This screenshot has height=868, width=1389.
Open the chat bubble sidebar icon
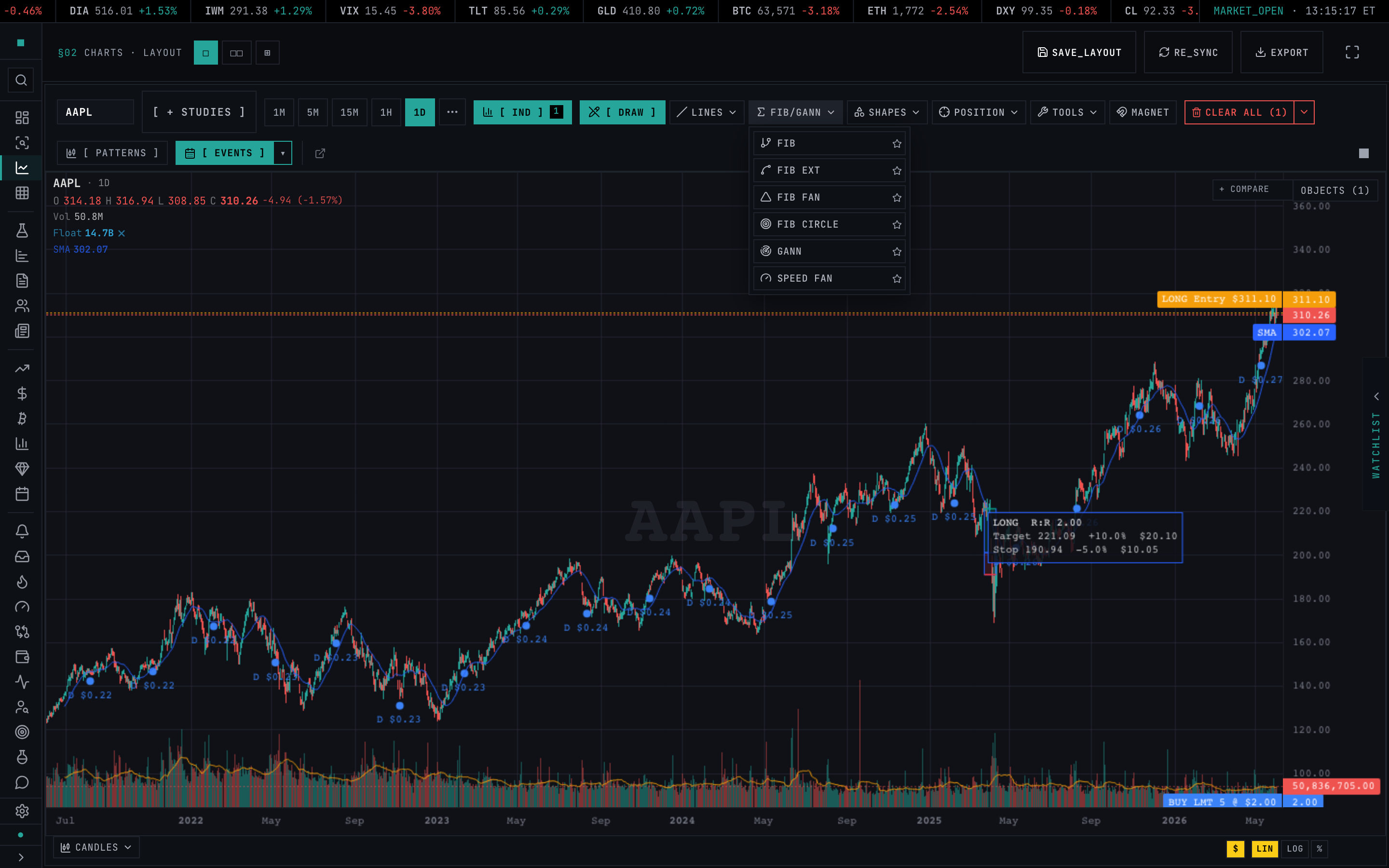pyautogui.click(x=22, y=783)
